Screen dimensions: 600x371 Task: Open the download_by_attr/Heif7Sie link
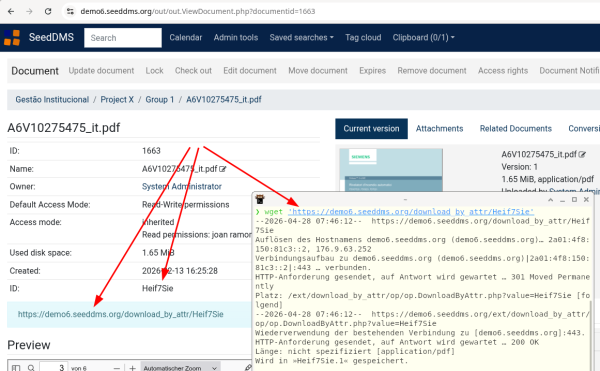(x=121, y=314)
